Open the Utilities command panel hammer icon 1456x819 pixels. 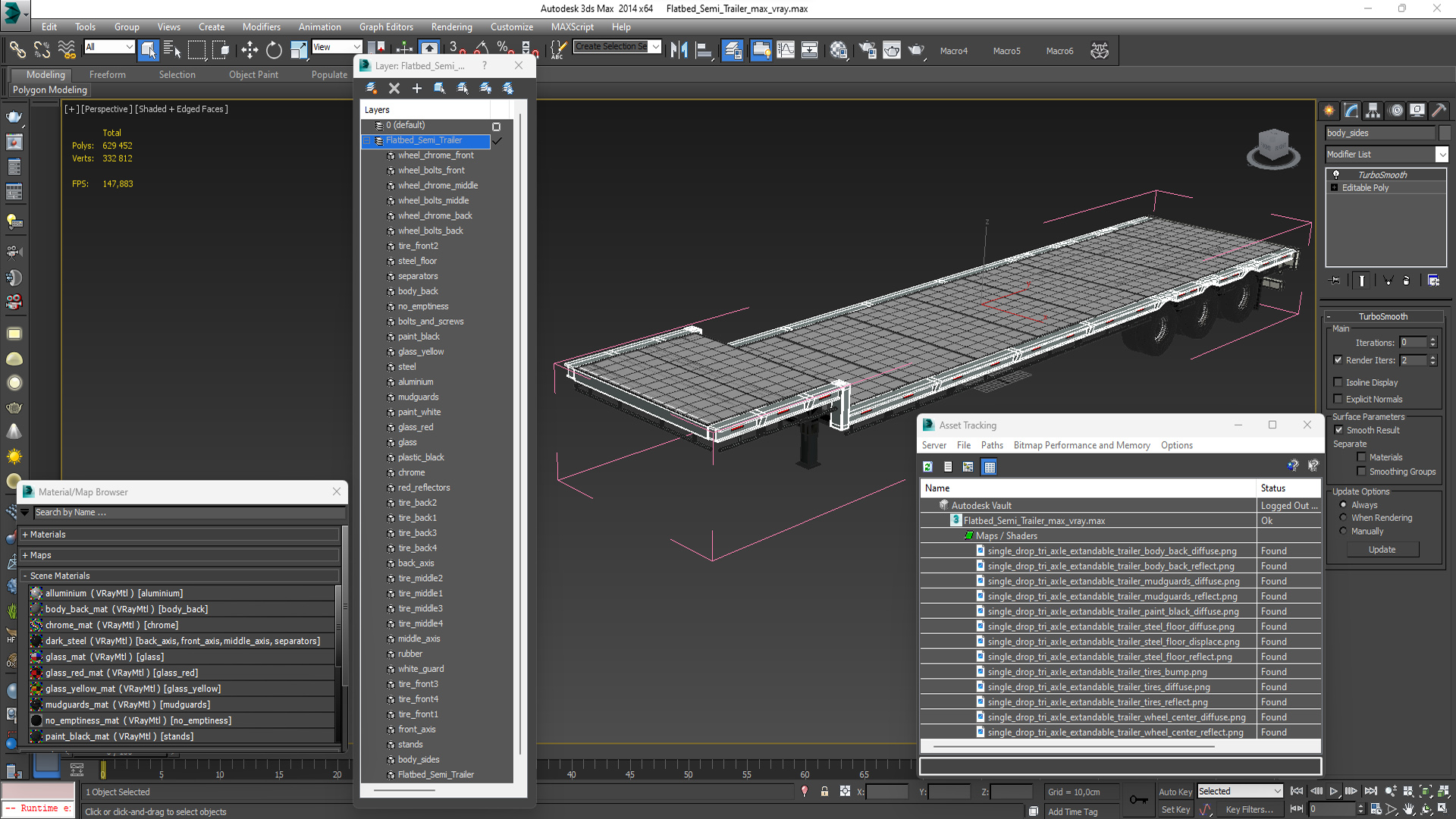1439,111
